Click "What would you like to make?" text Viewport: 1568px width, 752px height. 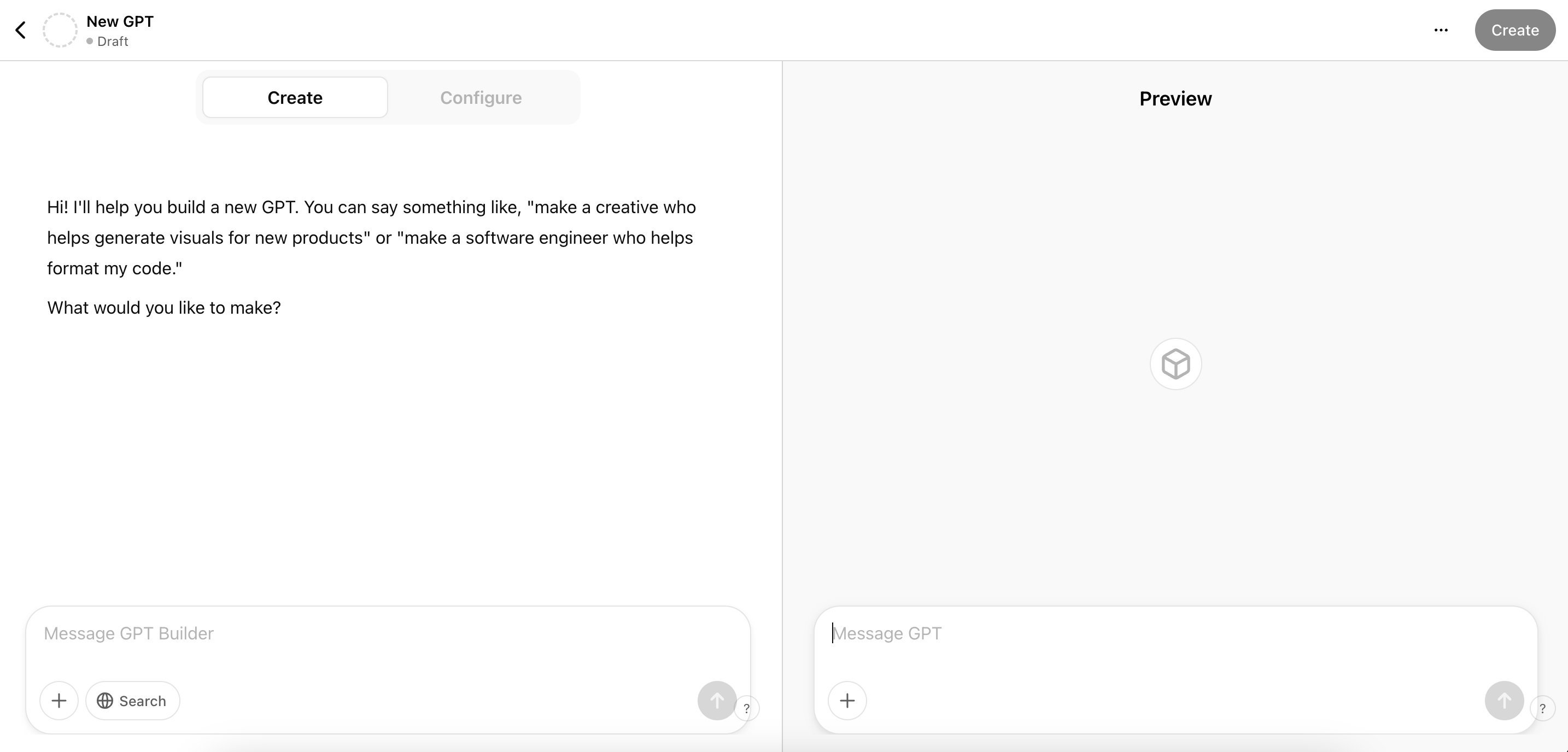click(163, 308)
